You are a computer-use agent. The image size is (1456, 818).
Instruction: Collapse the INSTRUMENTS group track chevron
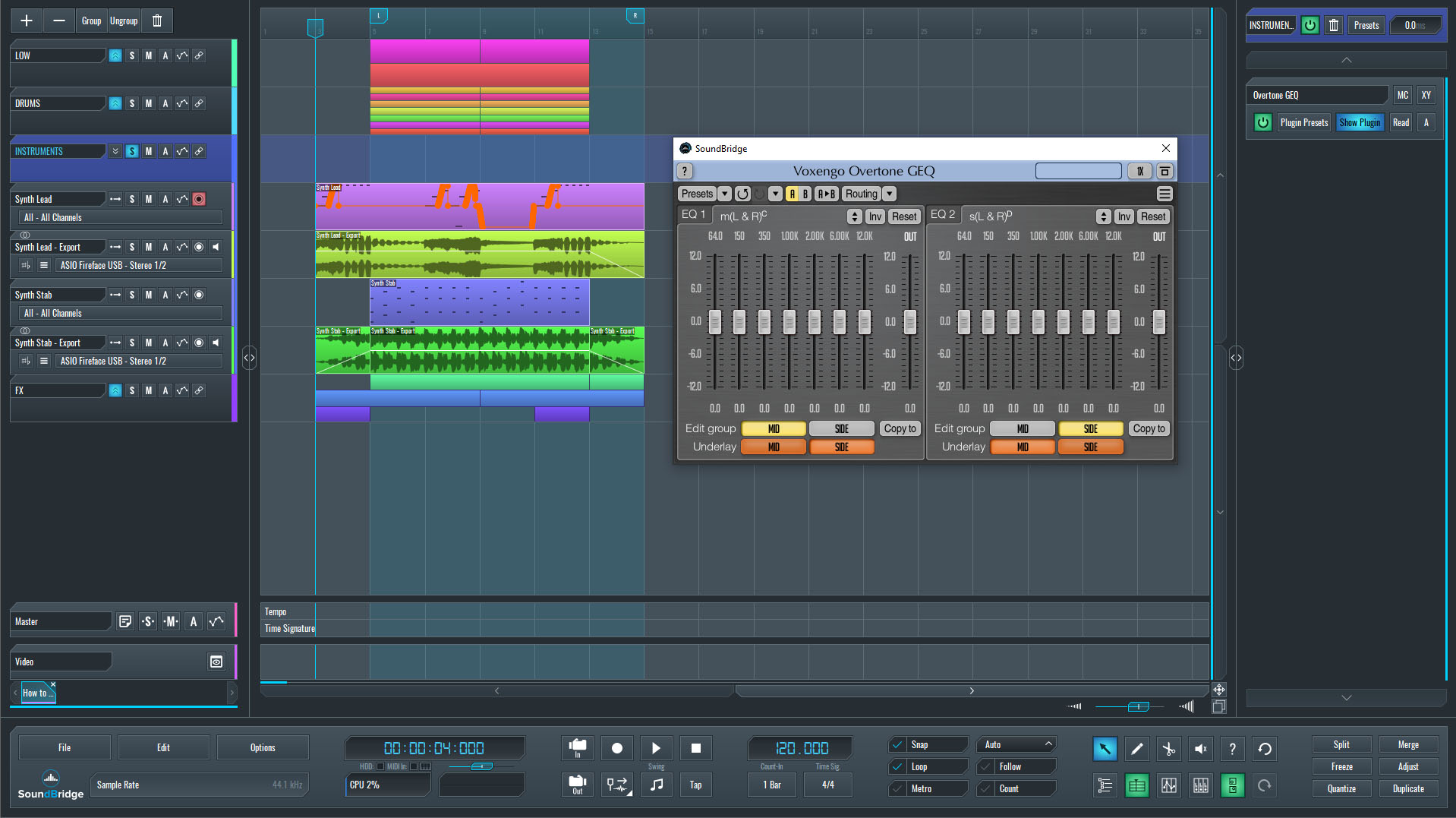pyautogui.click(x=115, y=151)
